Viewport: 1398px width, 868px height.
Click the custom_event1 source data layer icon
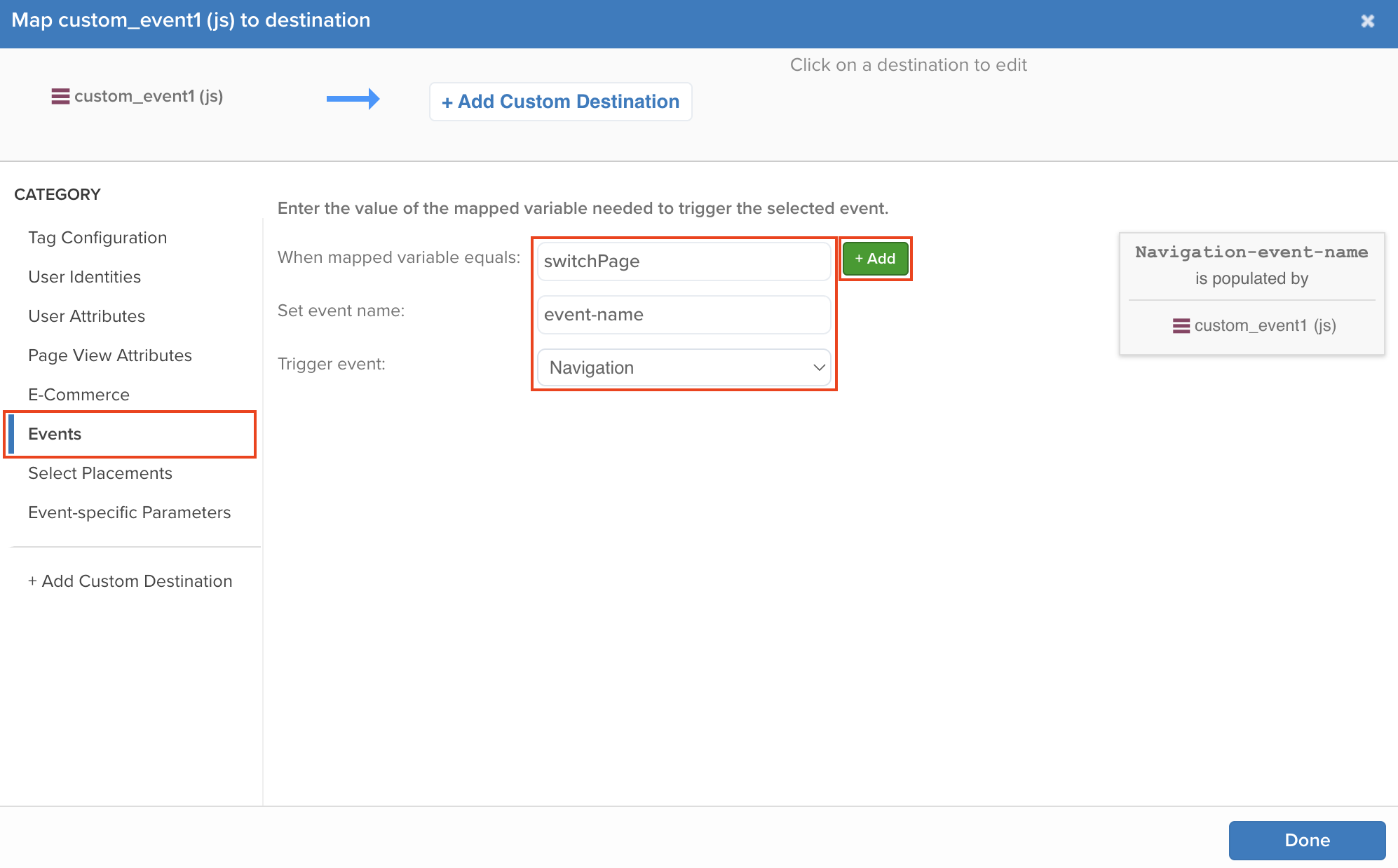tap(60, 96)
